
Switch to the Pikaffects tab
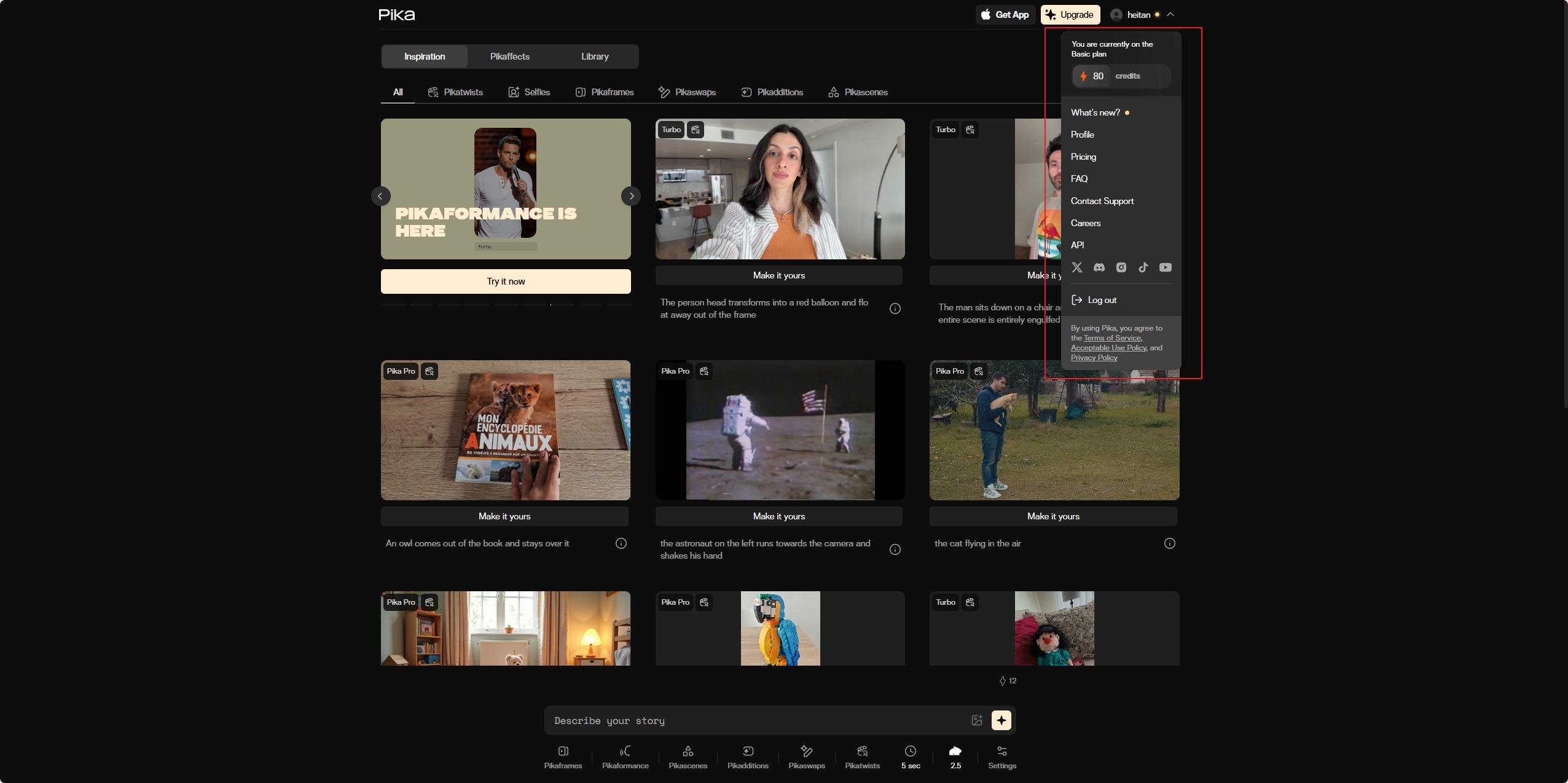pyautogui.click(x=509, y=57)
